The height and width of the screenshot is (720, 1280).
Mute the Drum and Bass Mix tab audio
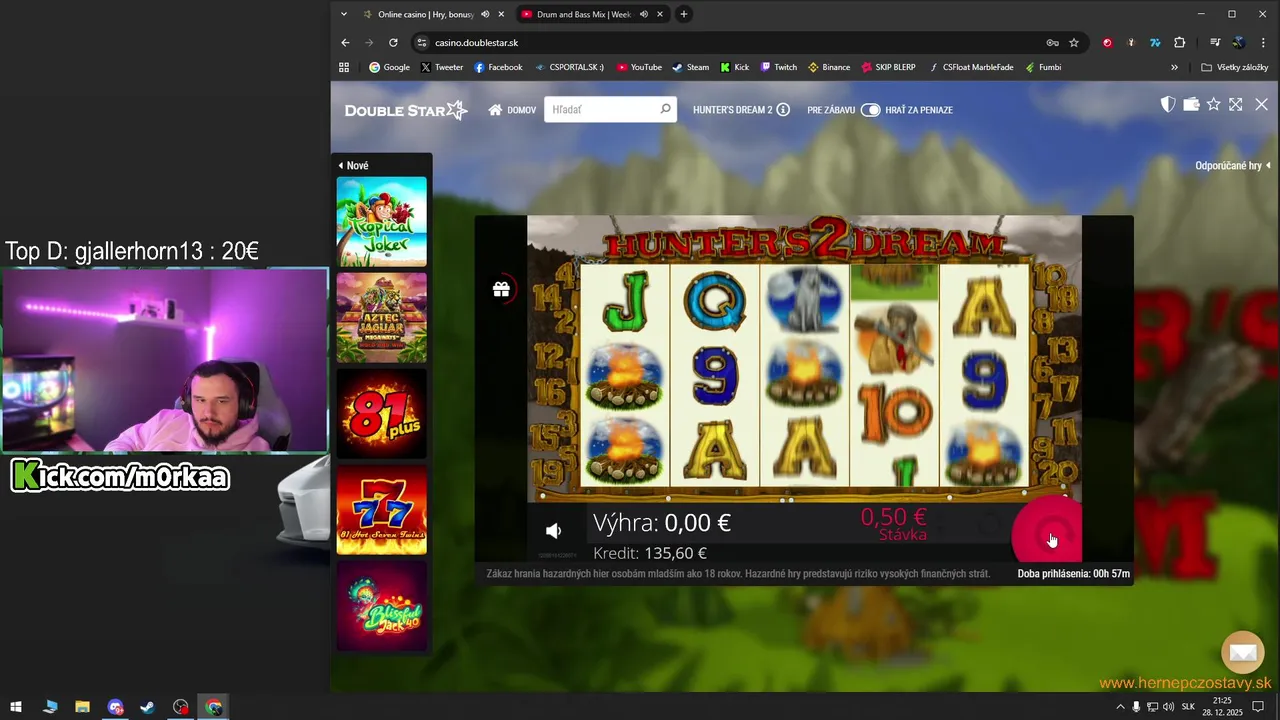[x=643, y=14]
